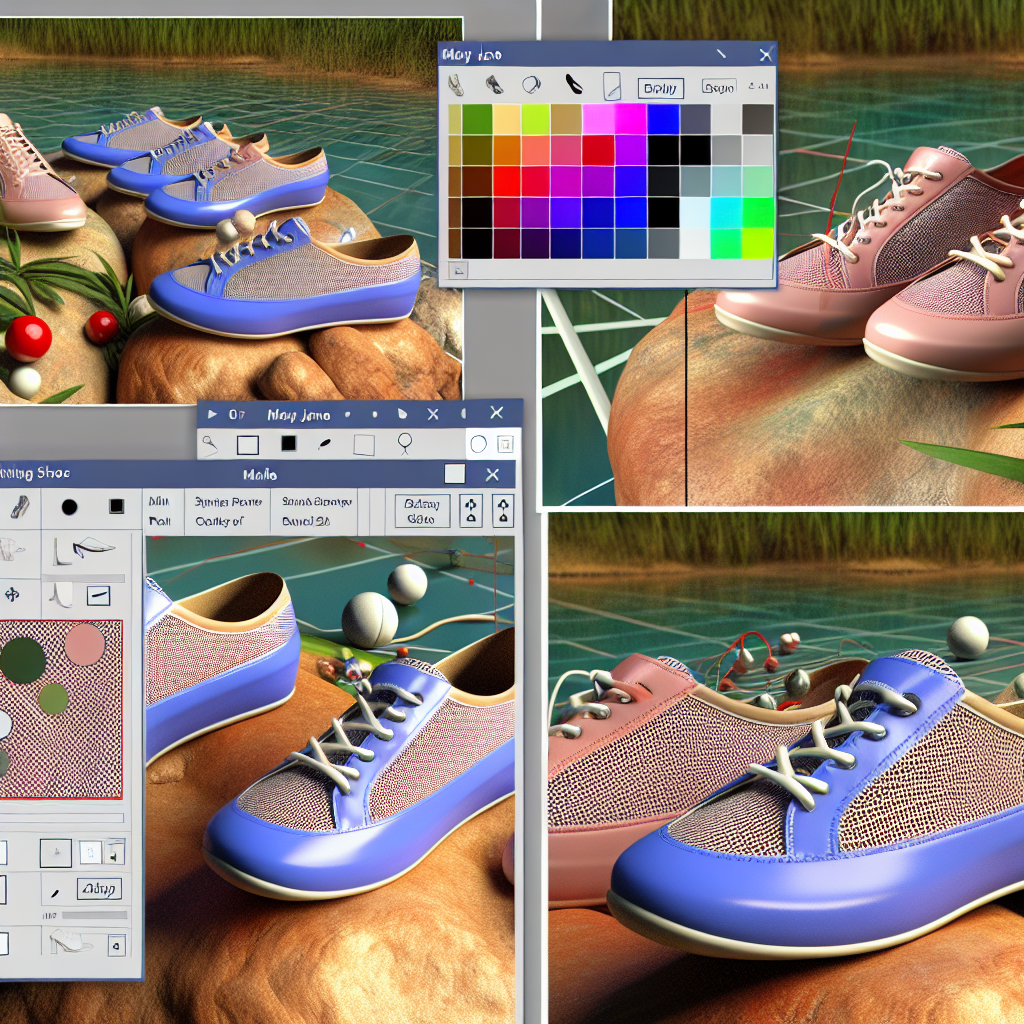Toggle the white circle option in small toolbar
This screenshot has width=1024, height=1024.
478,444
